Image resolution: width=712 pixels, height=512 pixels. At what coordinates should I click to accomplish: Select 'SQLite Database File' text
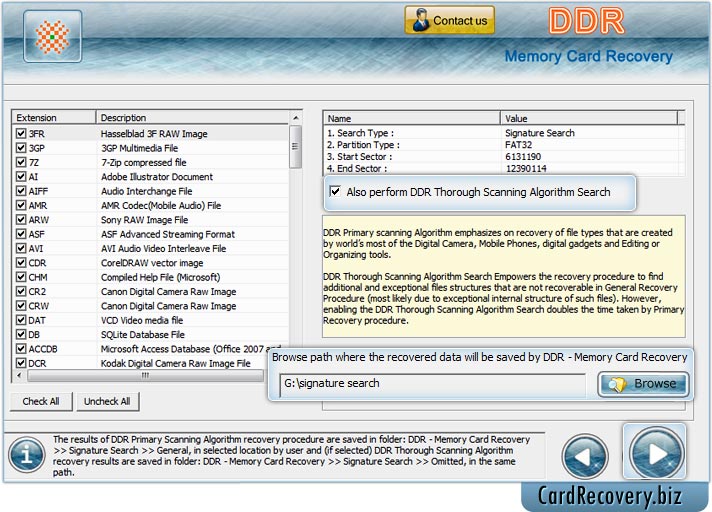[x=143, y=335]
